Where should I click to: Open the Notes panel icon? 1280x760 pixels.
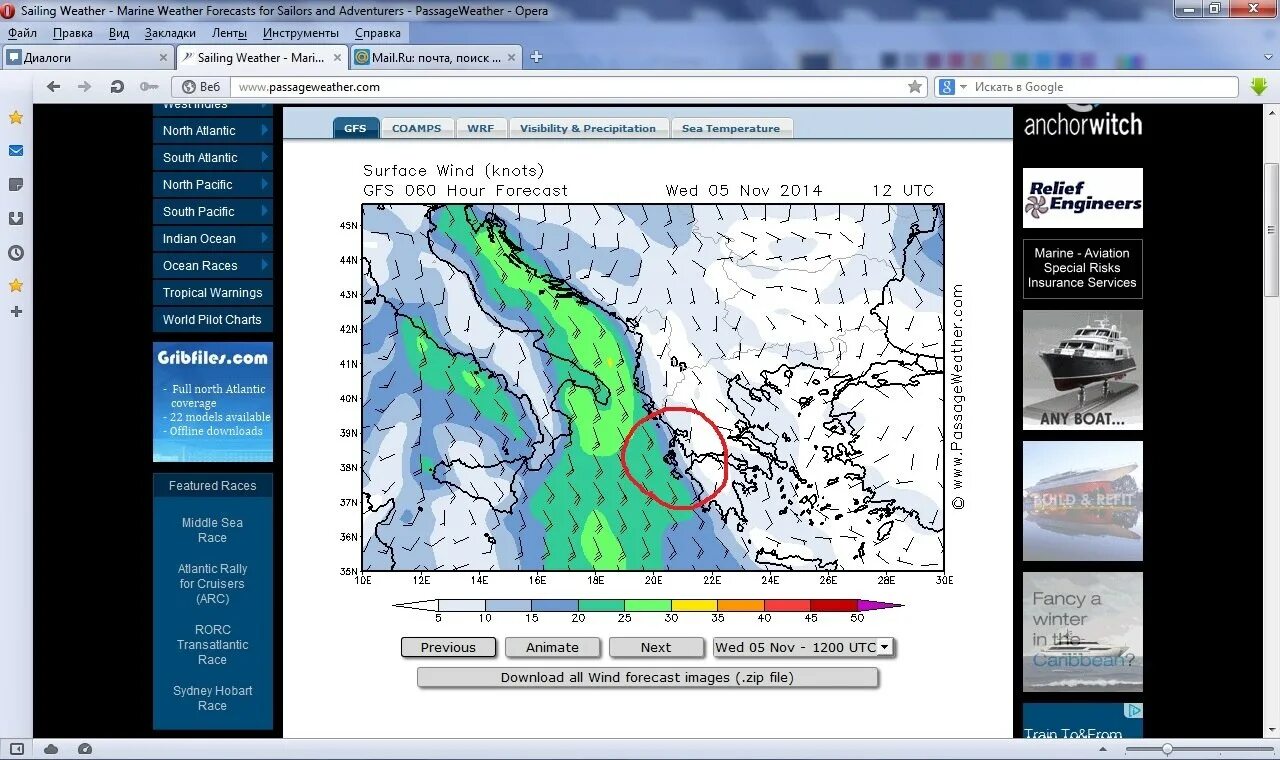pyautogui.click(x=15, y=185)
